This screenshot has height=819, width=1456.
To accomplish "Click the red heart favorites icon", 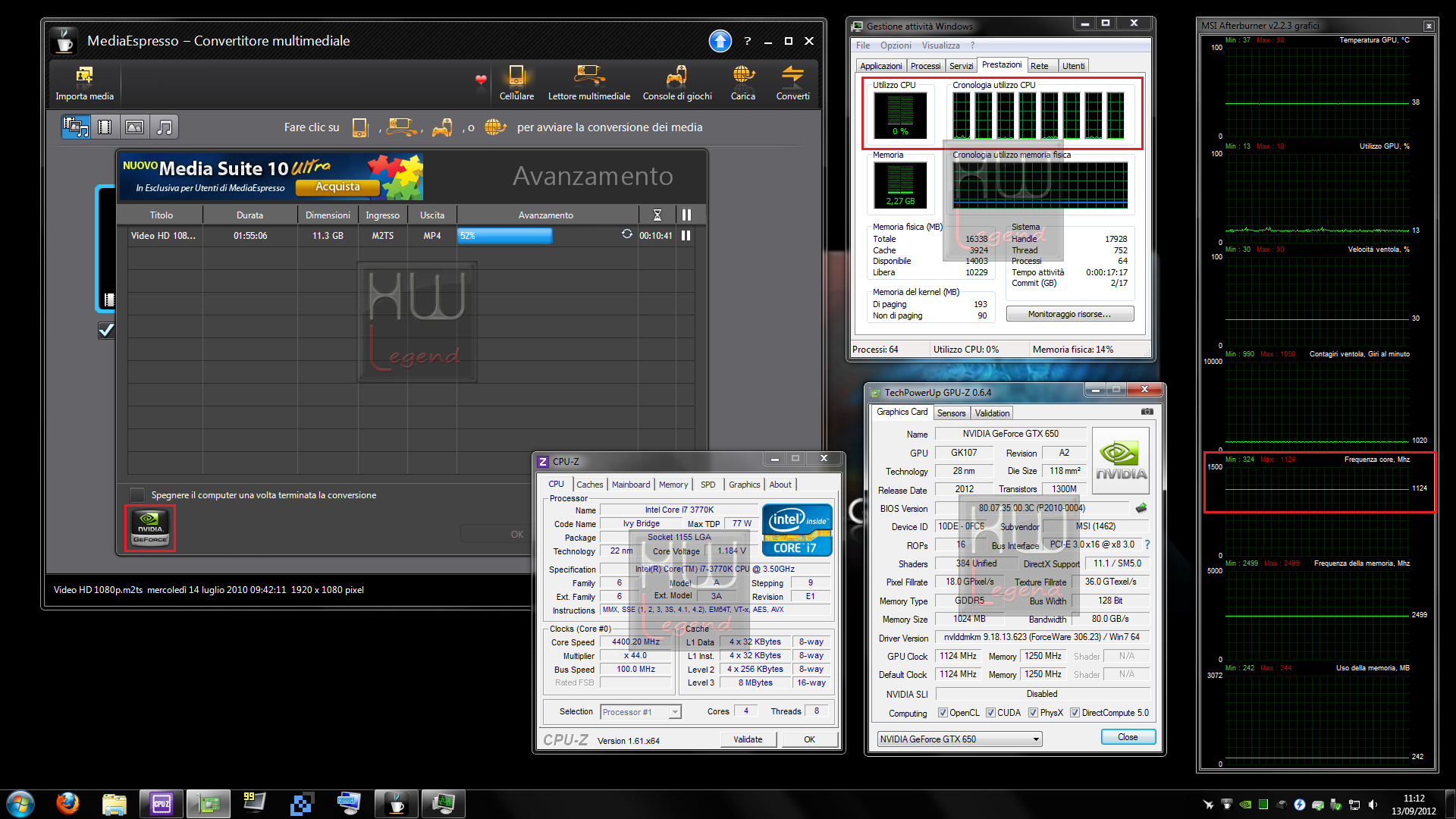I will pos(481,80).
